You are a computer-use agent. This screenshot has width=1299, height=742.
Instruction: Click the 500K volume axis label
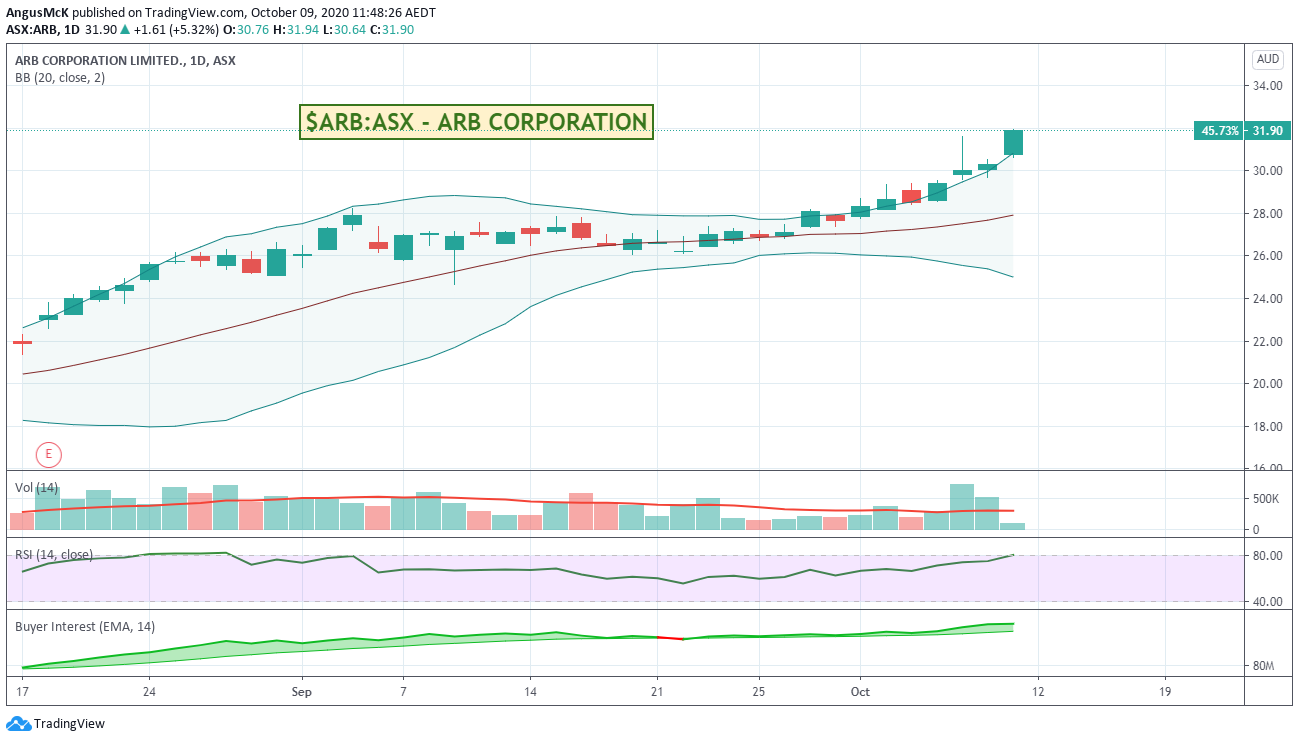coord(1266,499)
